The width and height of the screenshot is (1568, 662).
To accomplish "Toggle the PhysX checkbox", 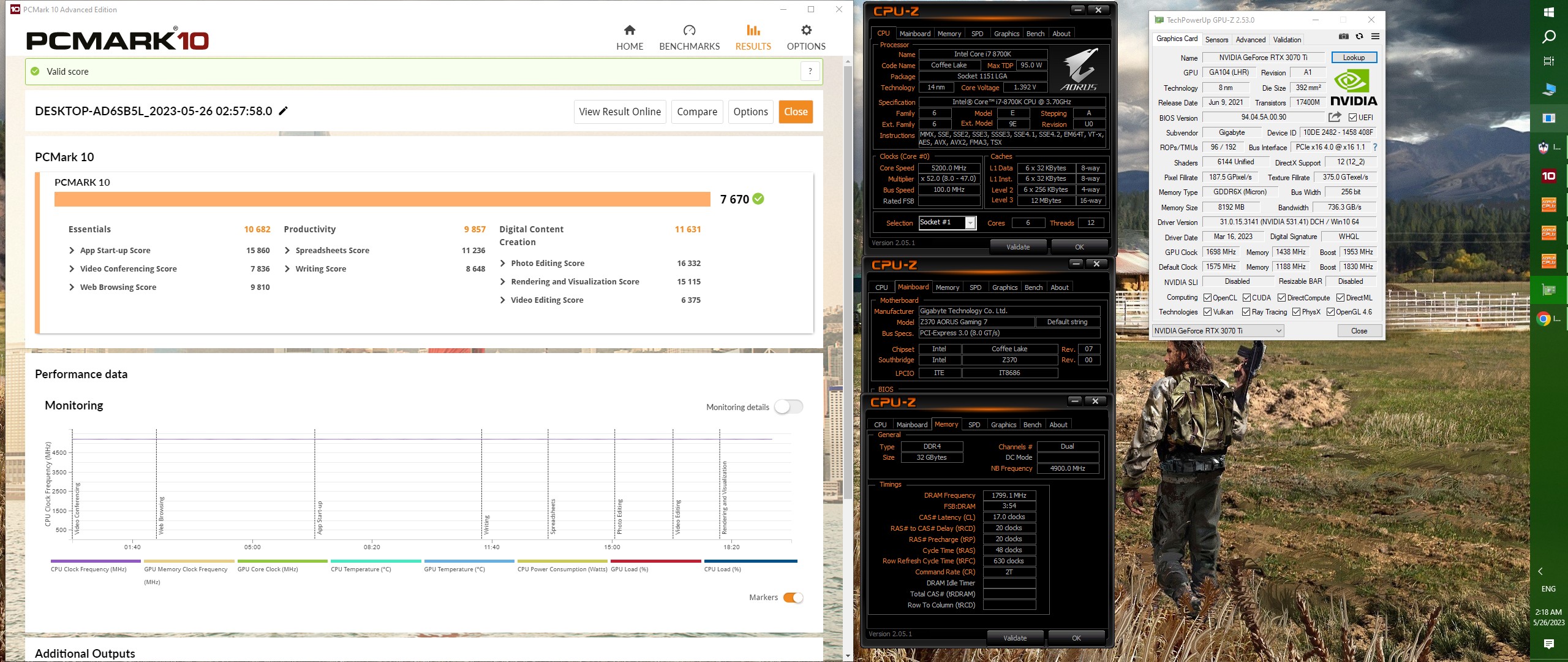I will pyautogui.click(x=1296, y=312).
